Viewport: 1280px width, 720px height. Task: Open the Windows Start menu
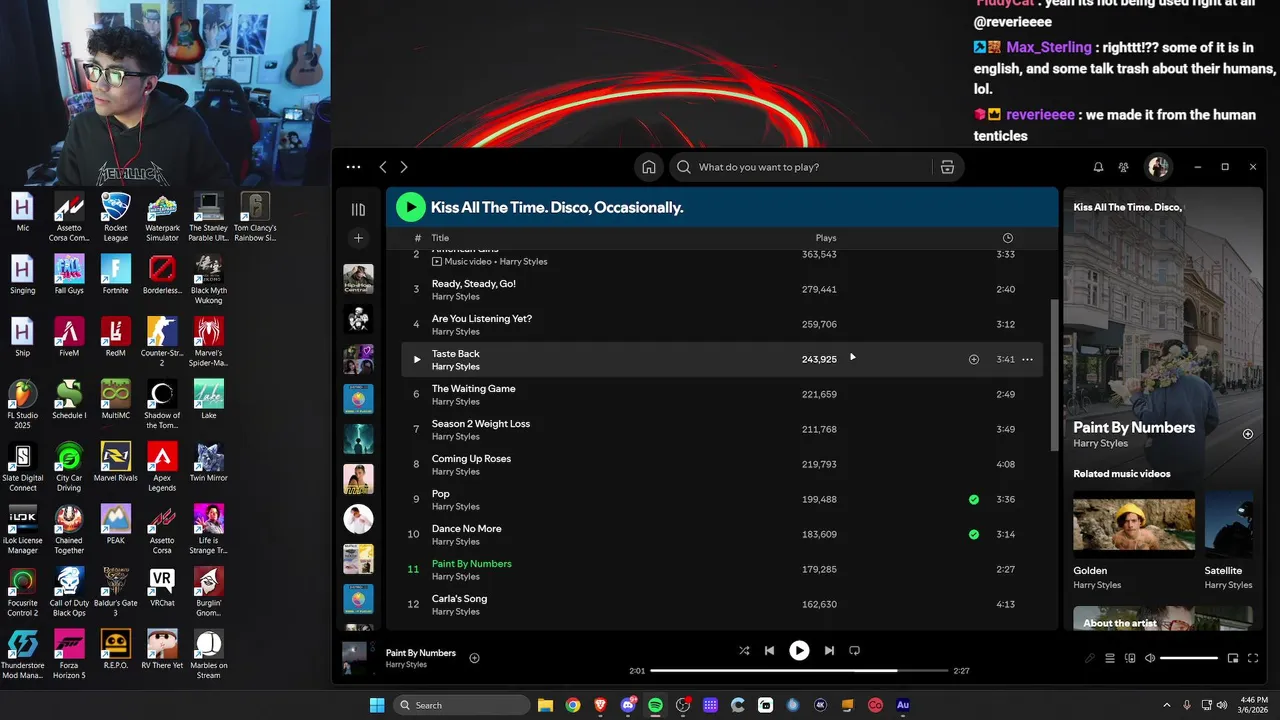pyautogui.click(x=377, y=705)
